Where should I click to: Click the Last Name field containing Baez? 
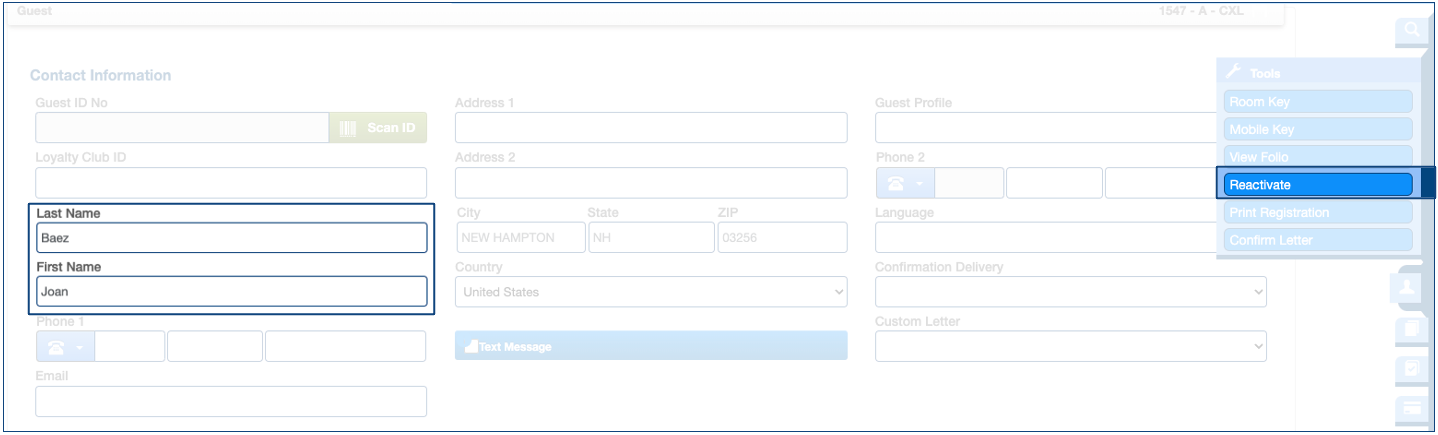click(231, 238)
